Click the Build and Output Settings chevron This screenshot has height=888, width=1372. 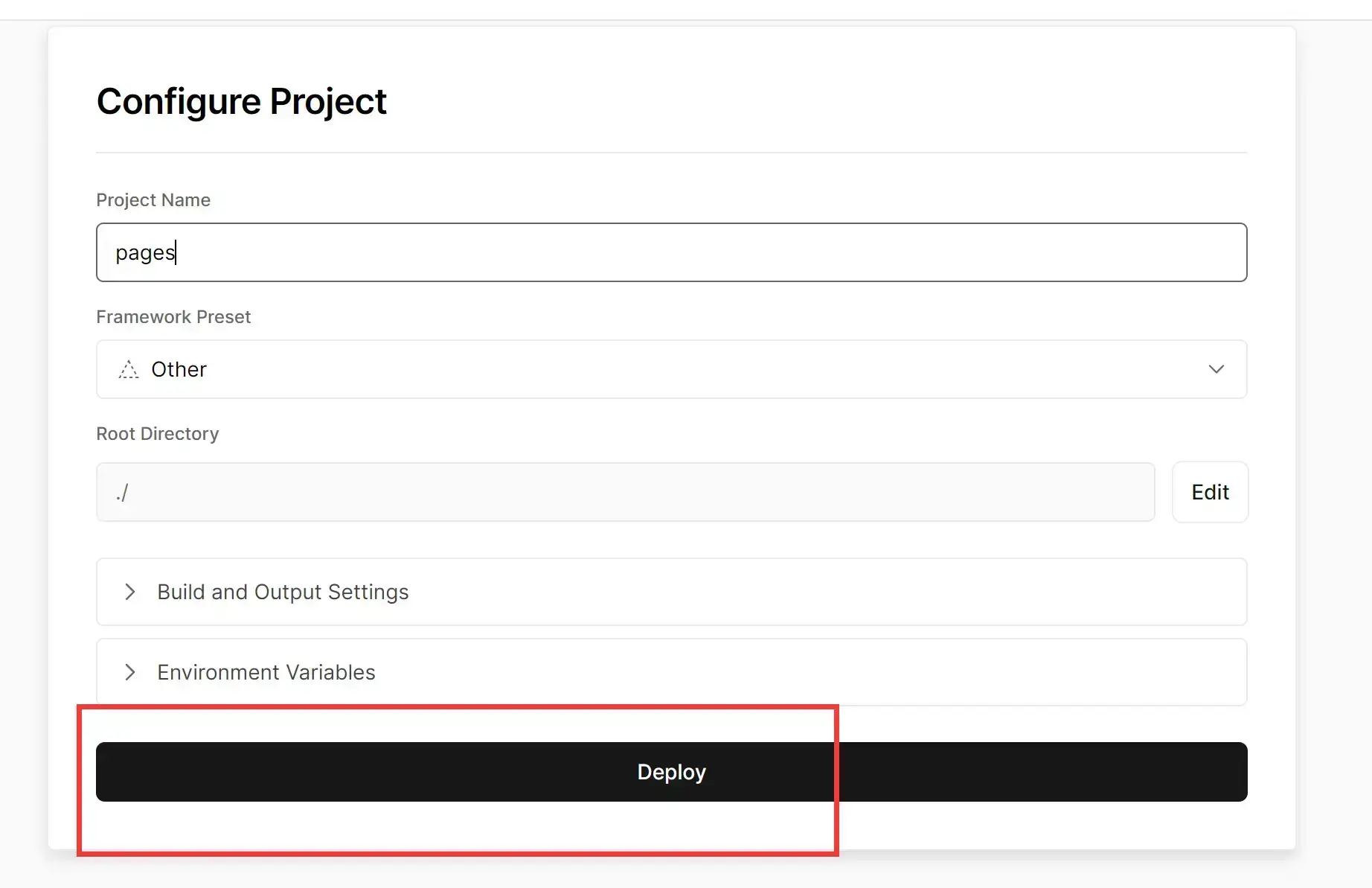(130, 592)
